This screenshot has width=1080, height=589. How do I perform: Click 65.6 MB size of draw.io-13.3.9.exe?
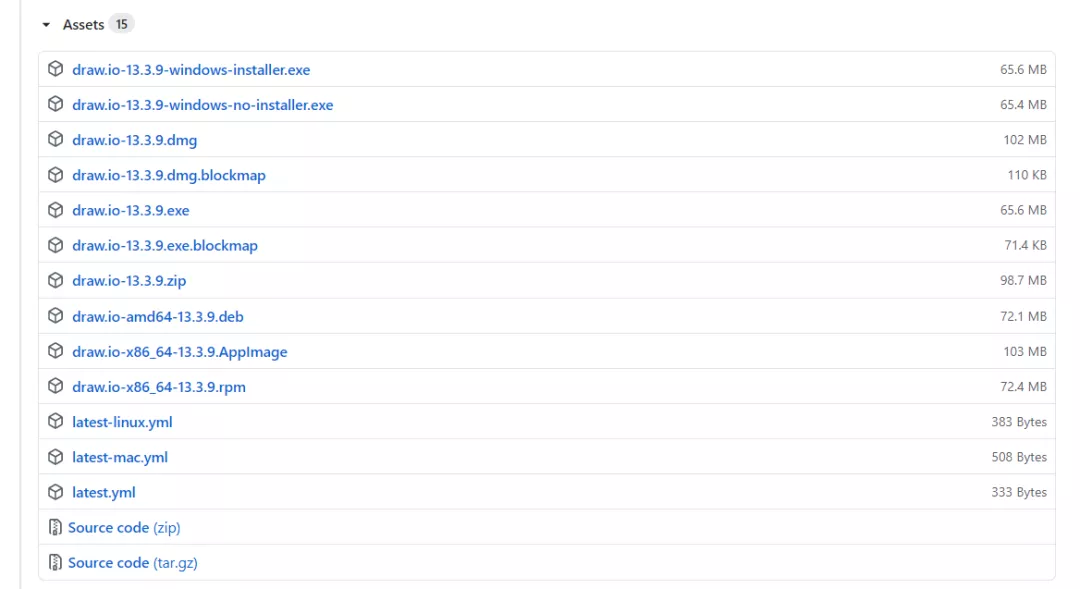(1023, 210)
